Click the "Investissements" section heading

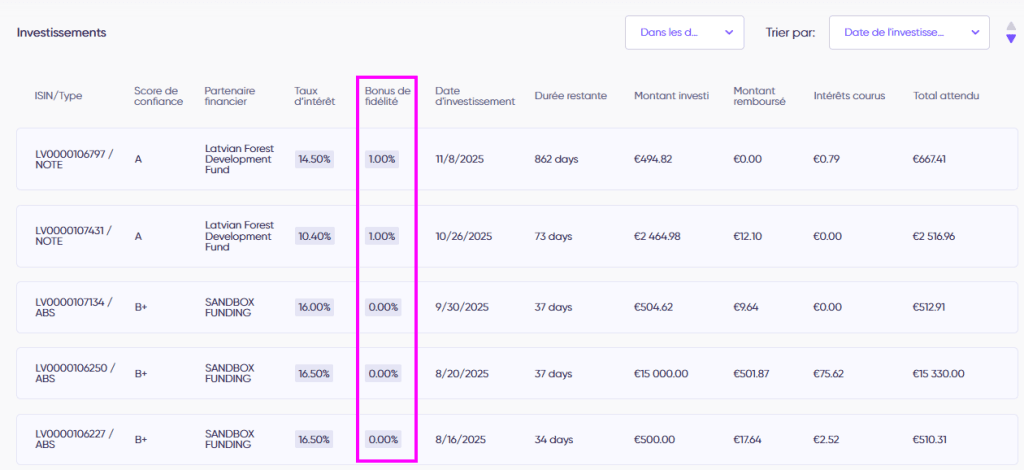click(x=61, y=33)
